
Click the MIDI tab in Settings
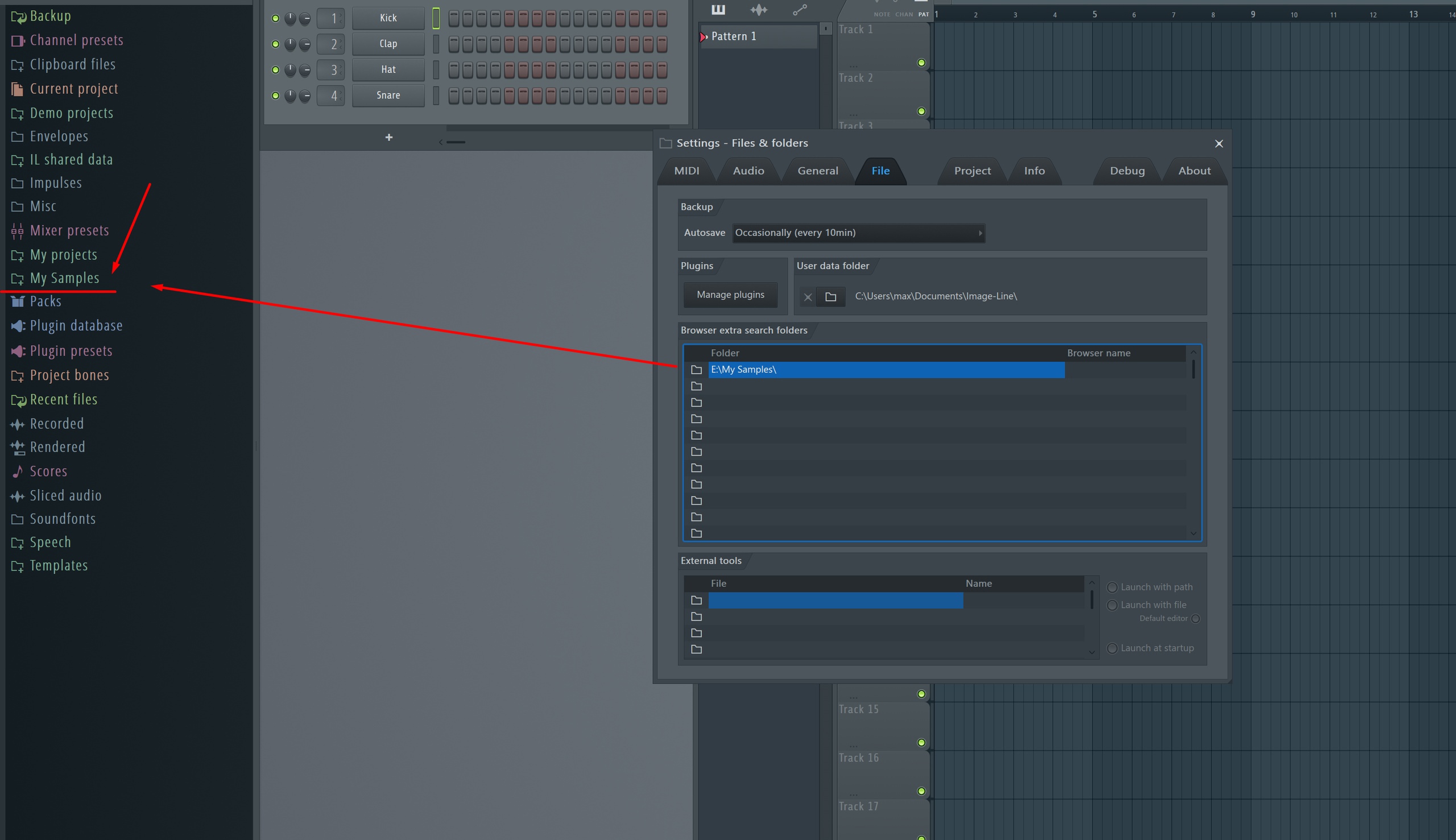687,170
